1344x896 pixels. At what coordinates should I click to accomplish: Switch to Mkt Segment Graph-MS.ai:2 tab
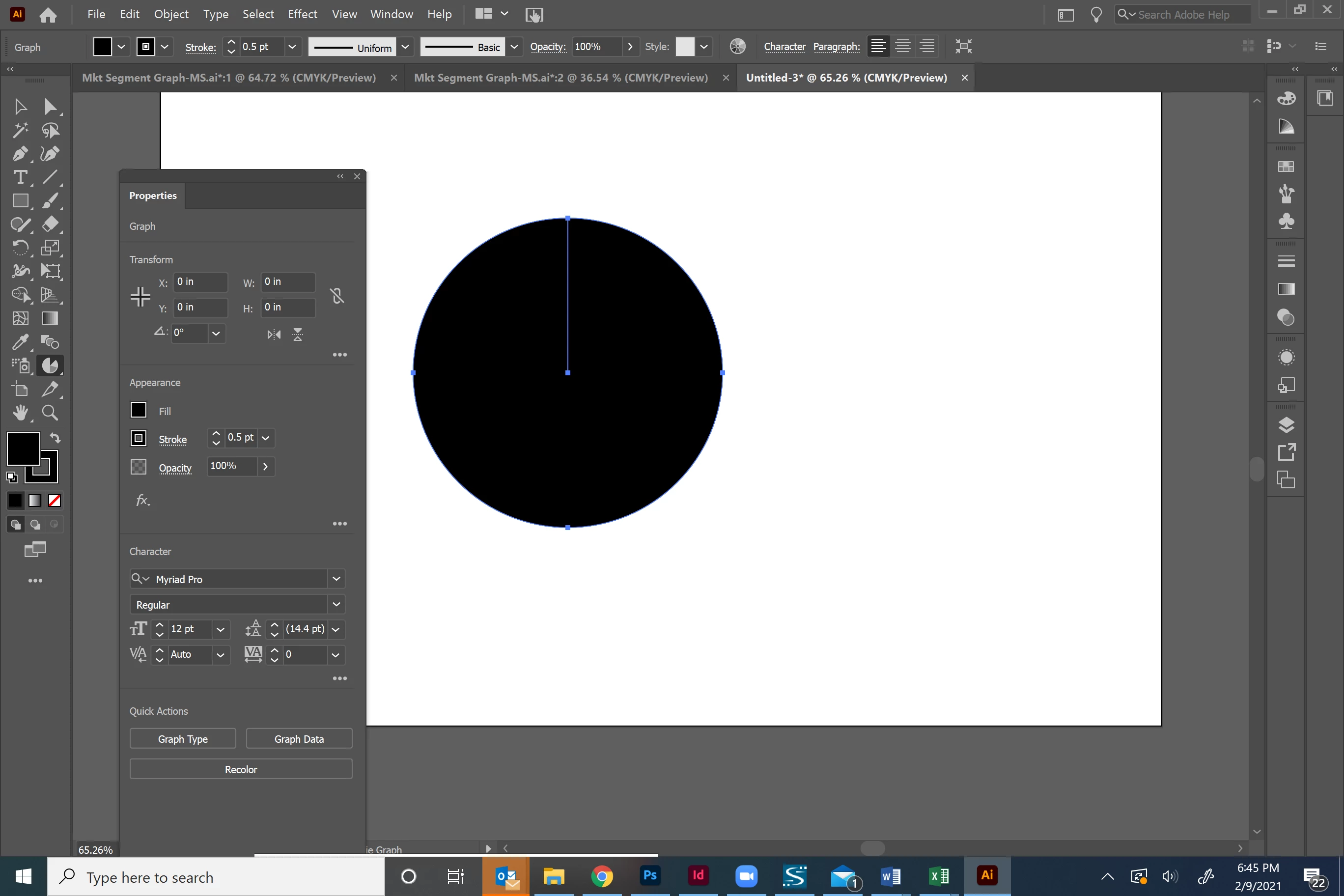(x=560, y=78)
